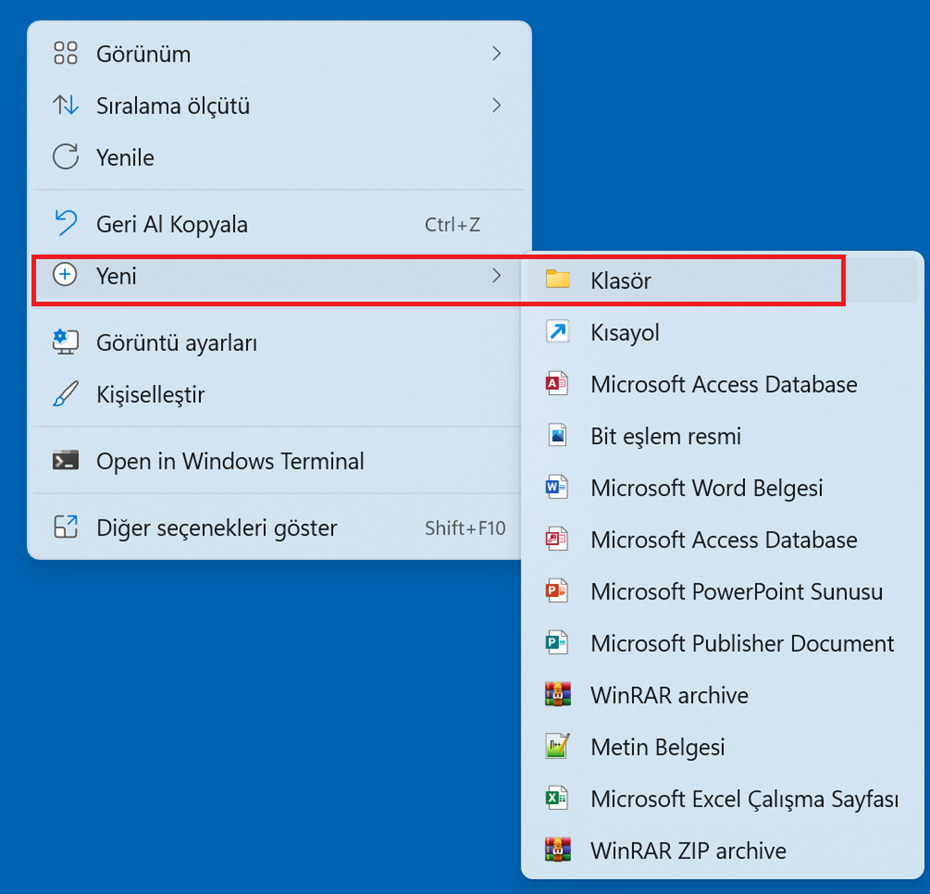The image size is (930, 894).
Task: Click the Yeni plus-circle icon
Action: click(x=65, y=275)
